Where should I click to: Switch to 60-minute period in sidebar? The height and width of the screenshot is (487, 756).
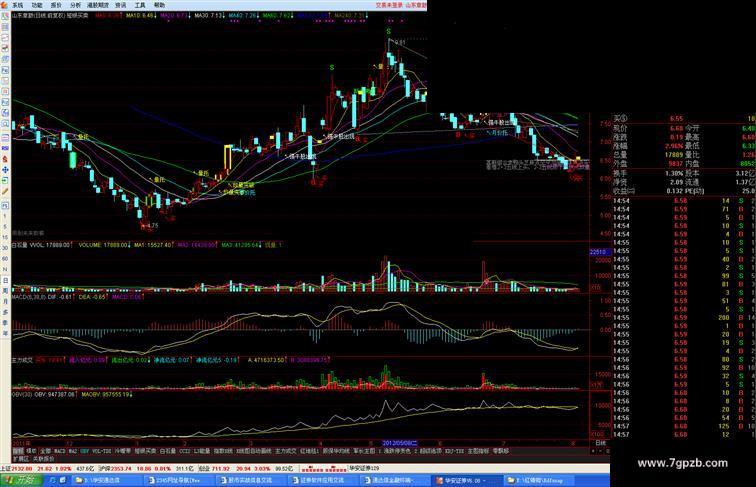5,258
